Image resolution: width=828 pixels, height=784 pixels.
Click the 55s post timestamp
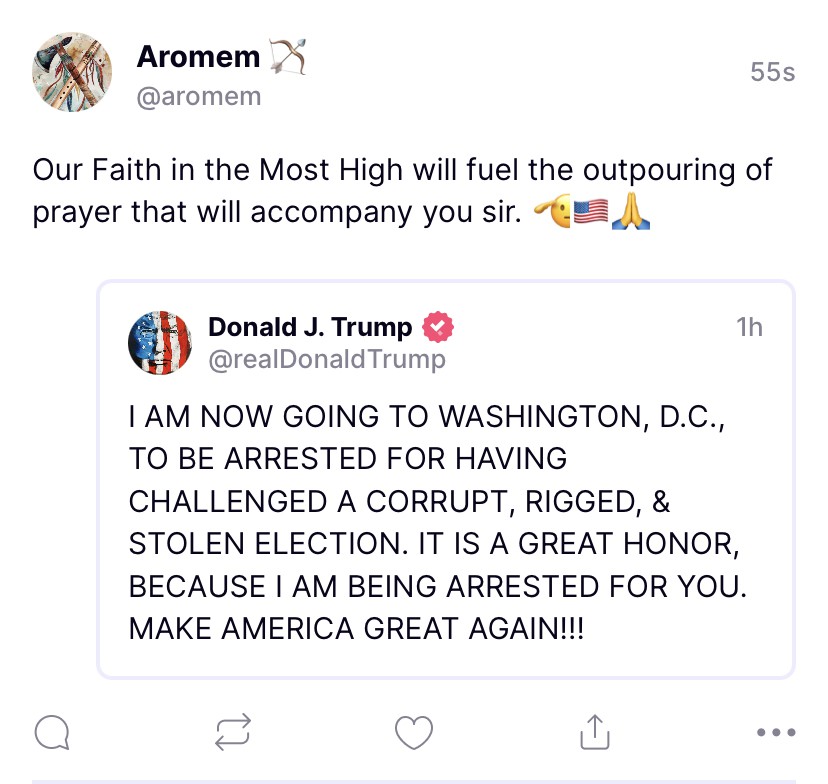tap(772, 72)
